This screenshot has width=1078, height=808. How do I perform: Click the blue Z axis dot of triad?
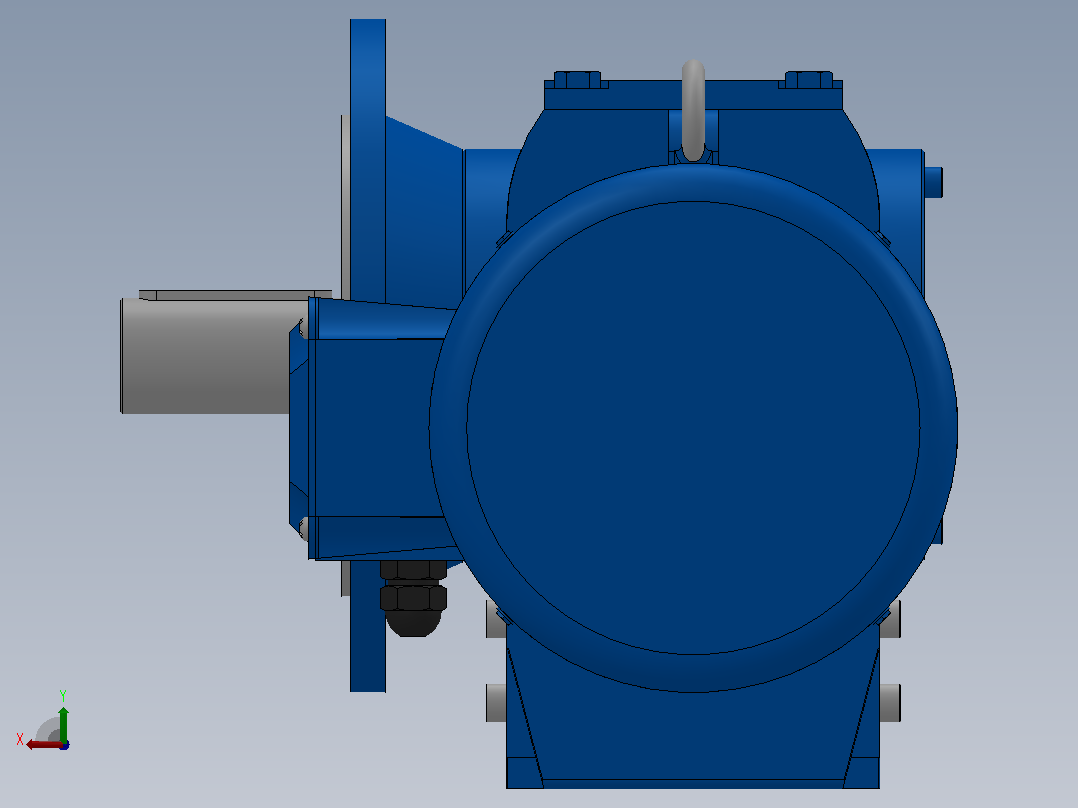coord(65,745)
